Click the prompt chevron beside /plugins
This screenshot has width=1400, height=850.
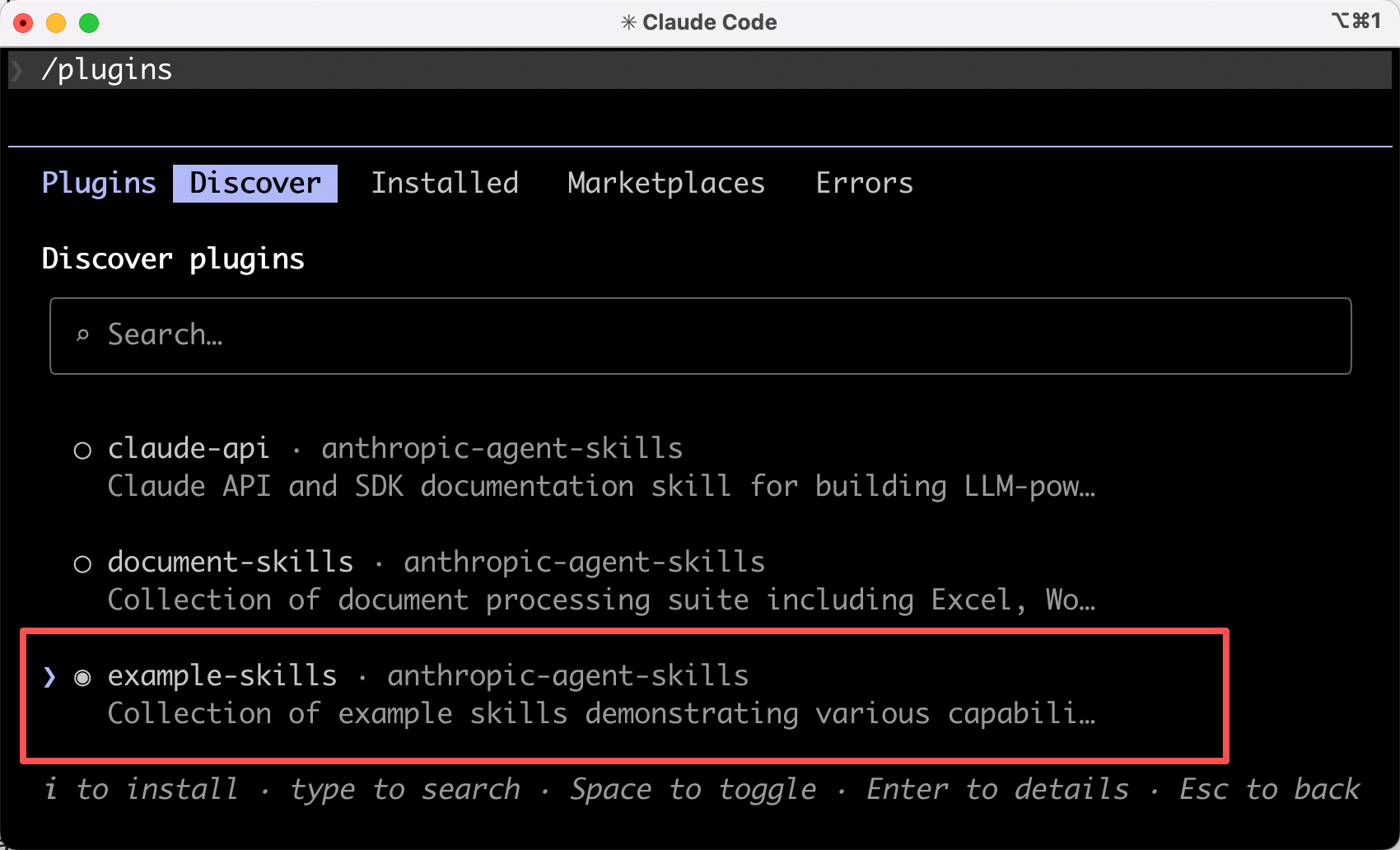[17, 70]
